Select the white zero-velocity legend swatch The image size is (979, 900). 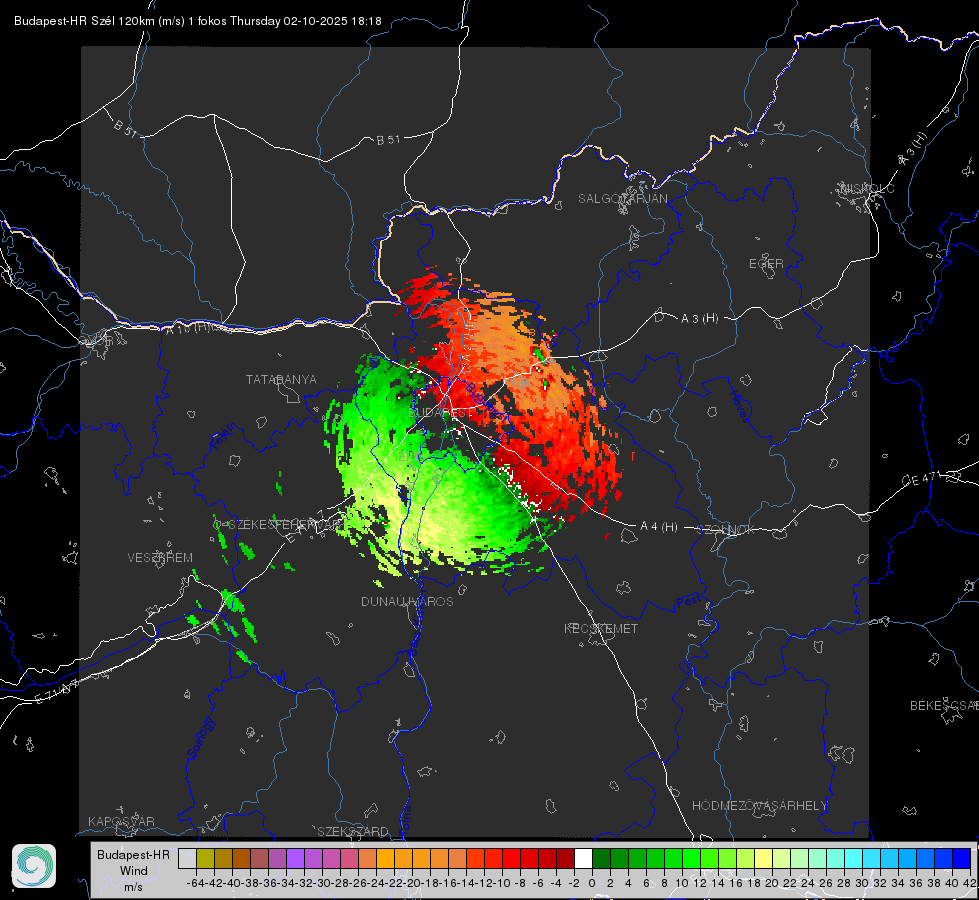583,858
